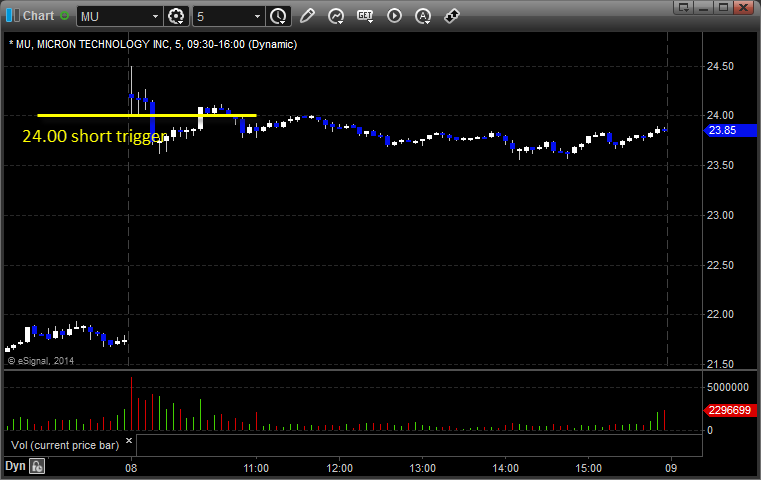This screenshot has height=480, width=761.
Task: Open the studies chart-line menu
Action: click(x=336, y=16)
